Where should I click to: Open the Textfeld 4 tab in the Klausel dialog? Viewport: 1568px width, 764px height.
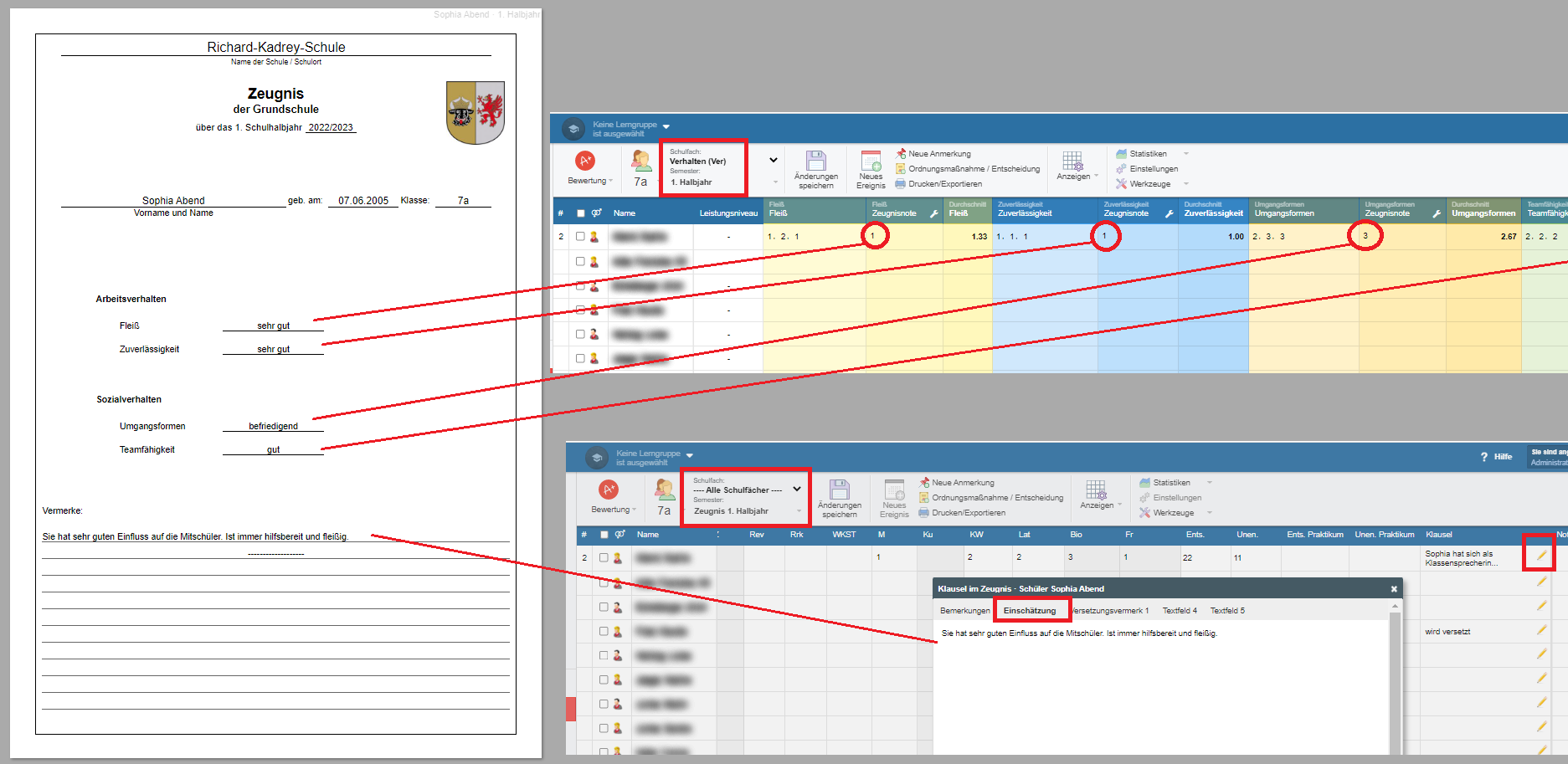click(x=1180, y=611)
